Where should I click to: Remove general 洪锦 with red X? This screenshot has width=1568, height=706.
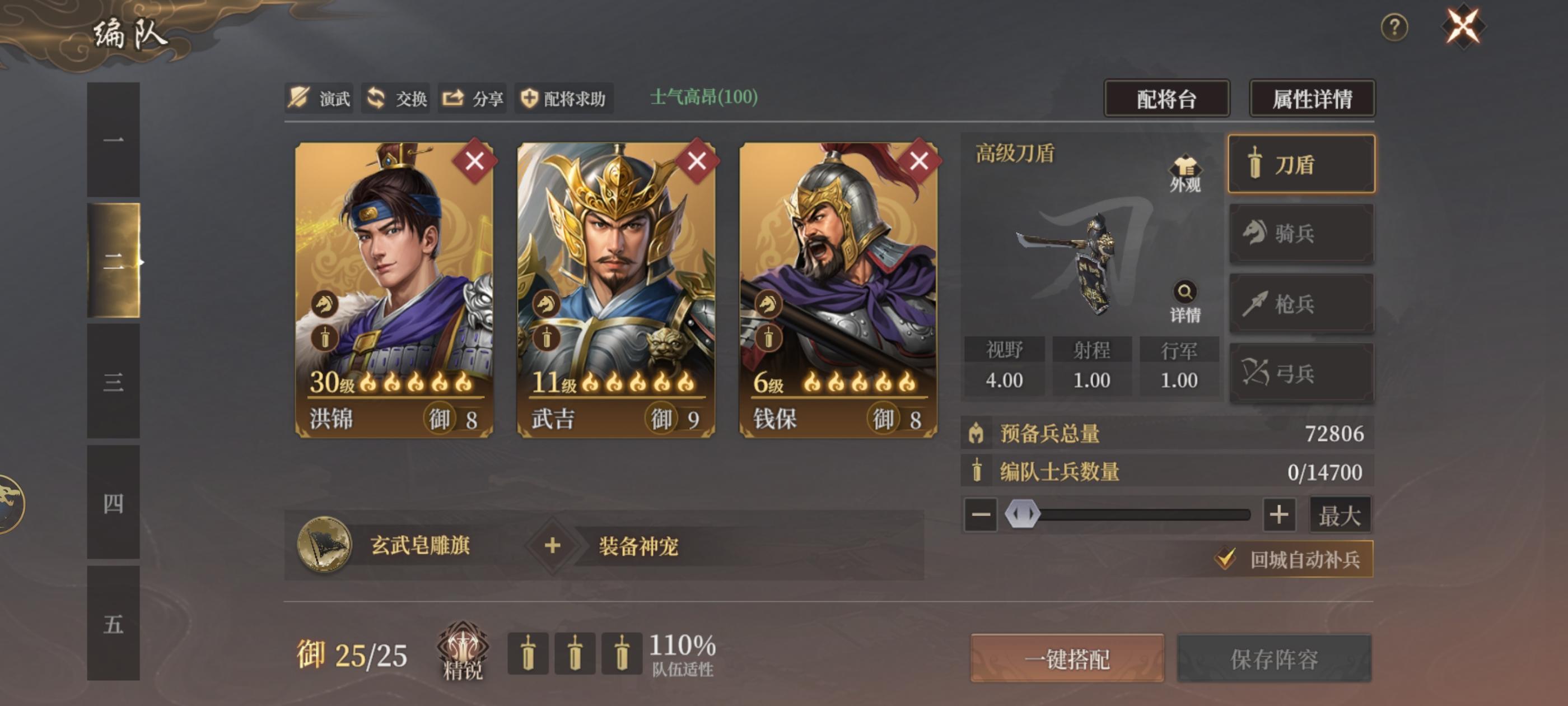click(x=475, y=161)
